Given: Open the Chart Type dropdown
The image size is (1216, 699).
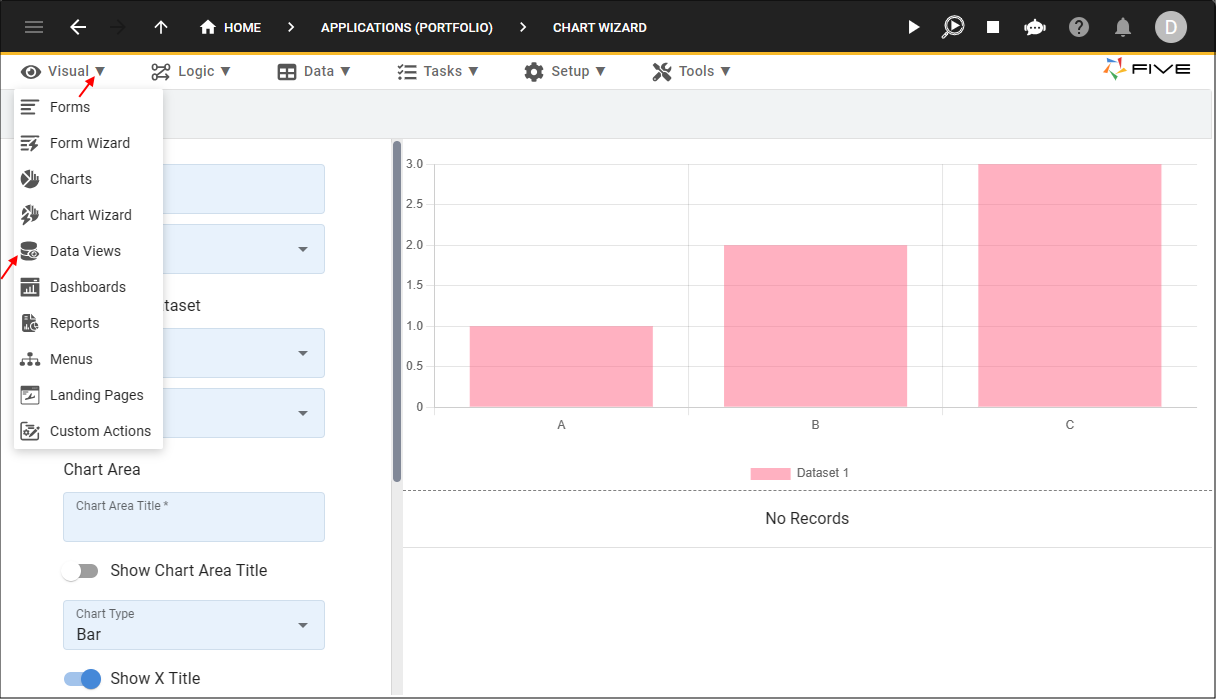Looking at the screenshot, I should click(x=194, y=625).
